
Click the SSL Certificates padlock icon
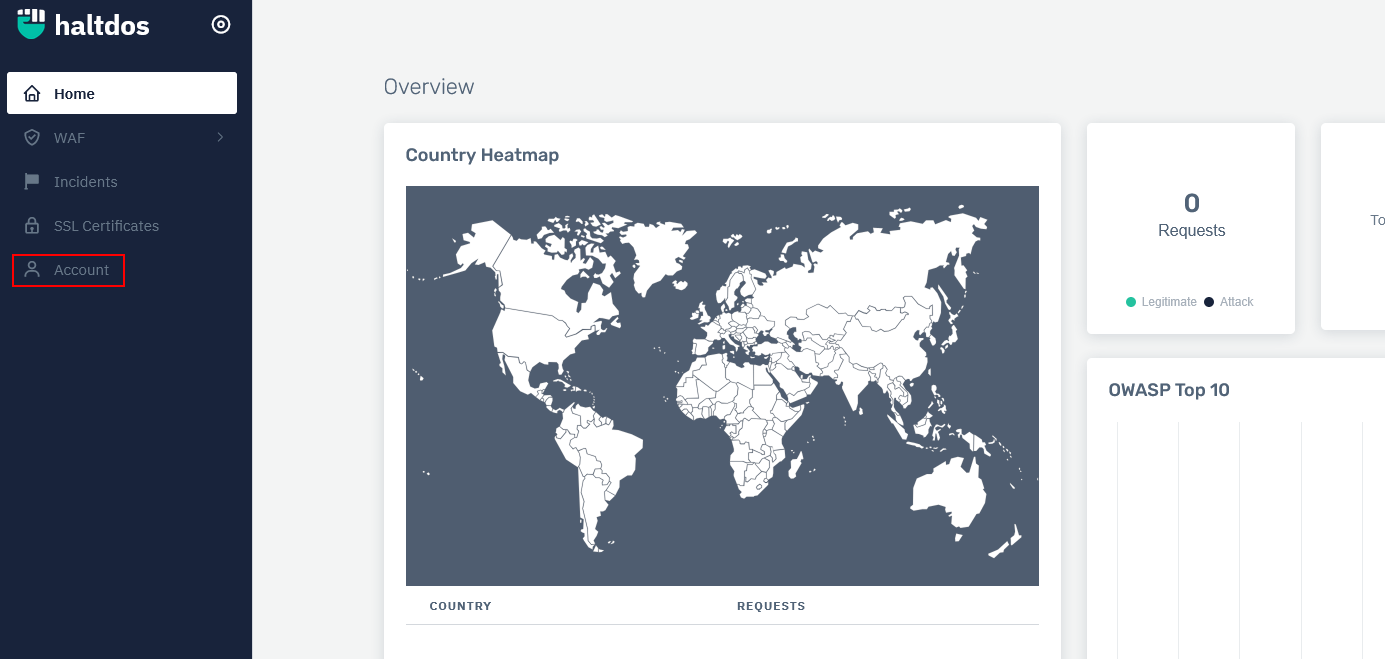tap(32, 226)
